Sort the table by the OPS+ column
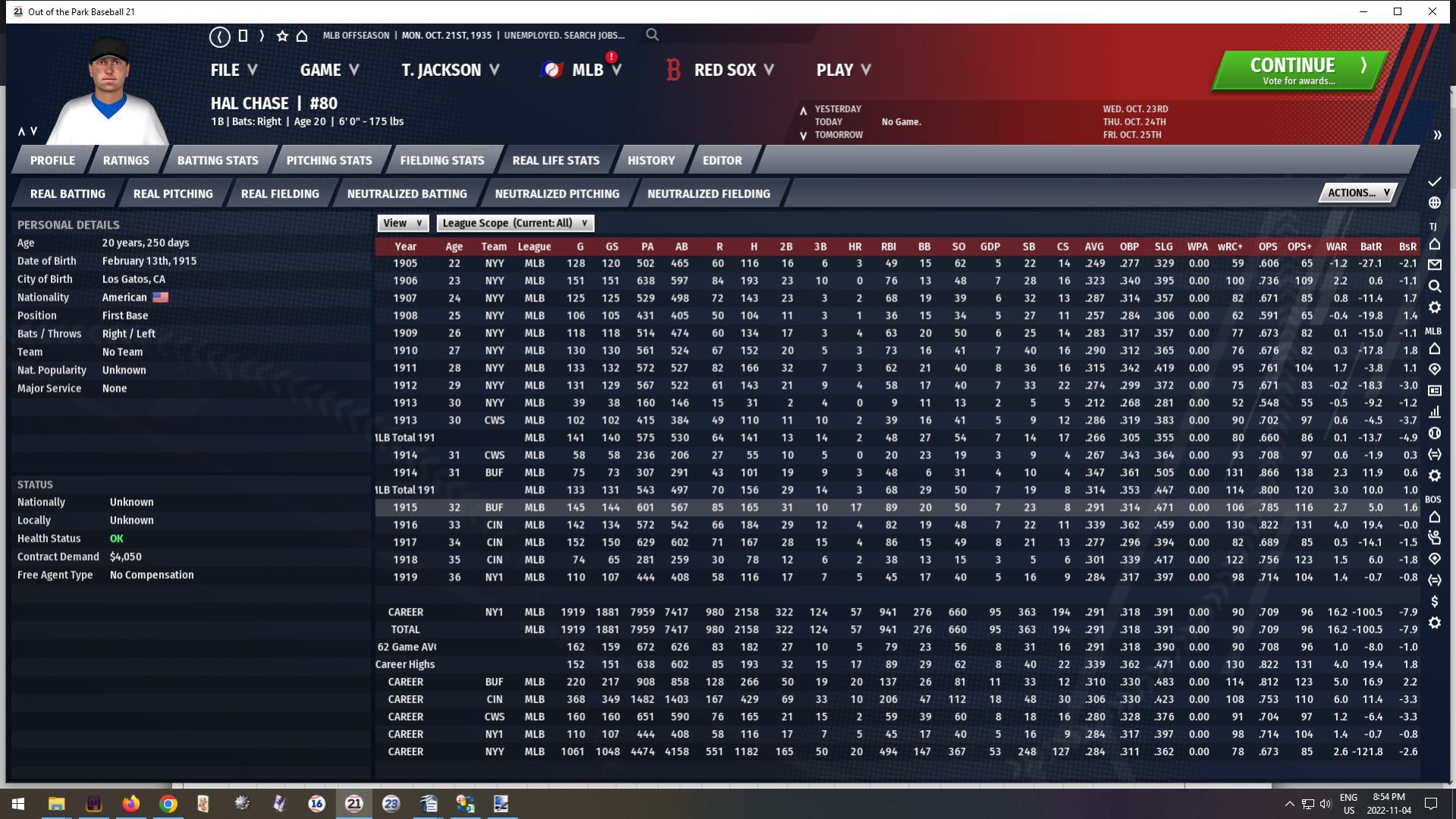The image size is (1456, 819). [1299, 246]
